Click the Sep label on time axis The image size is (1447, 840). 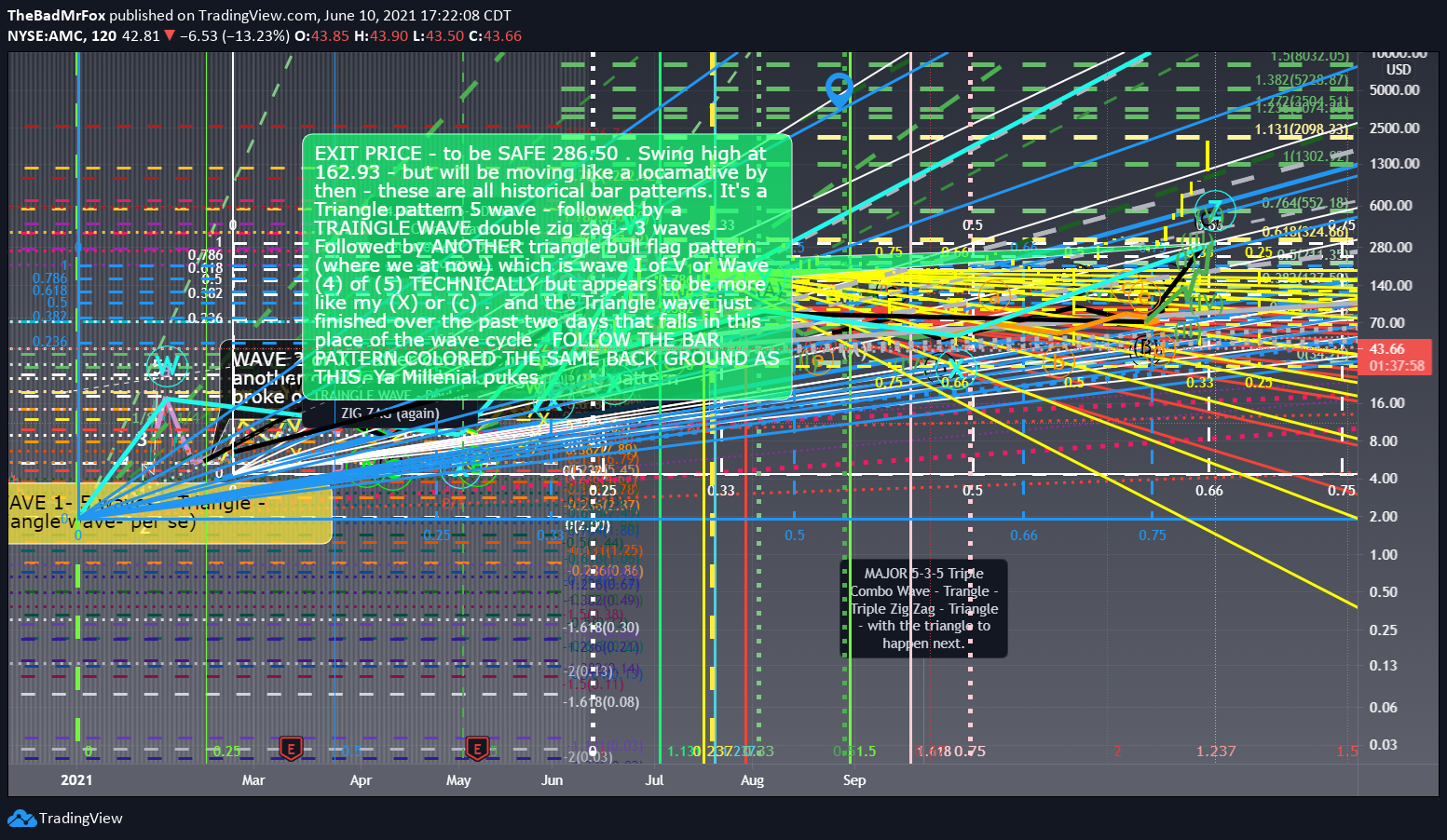(x=854, y=780)
